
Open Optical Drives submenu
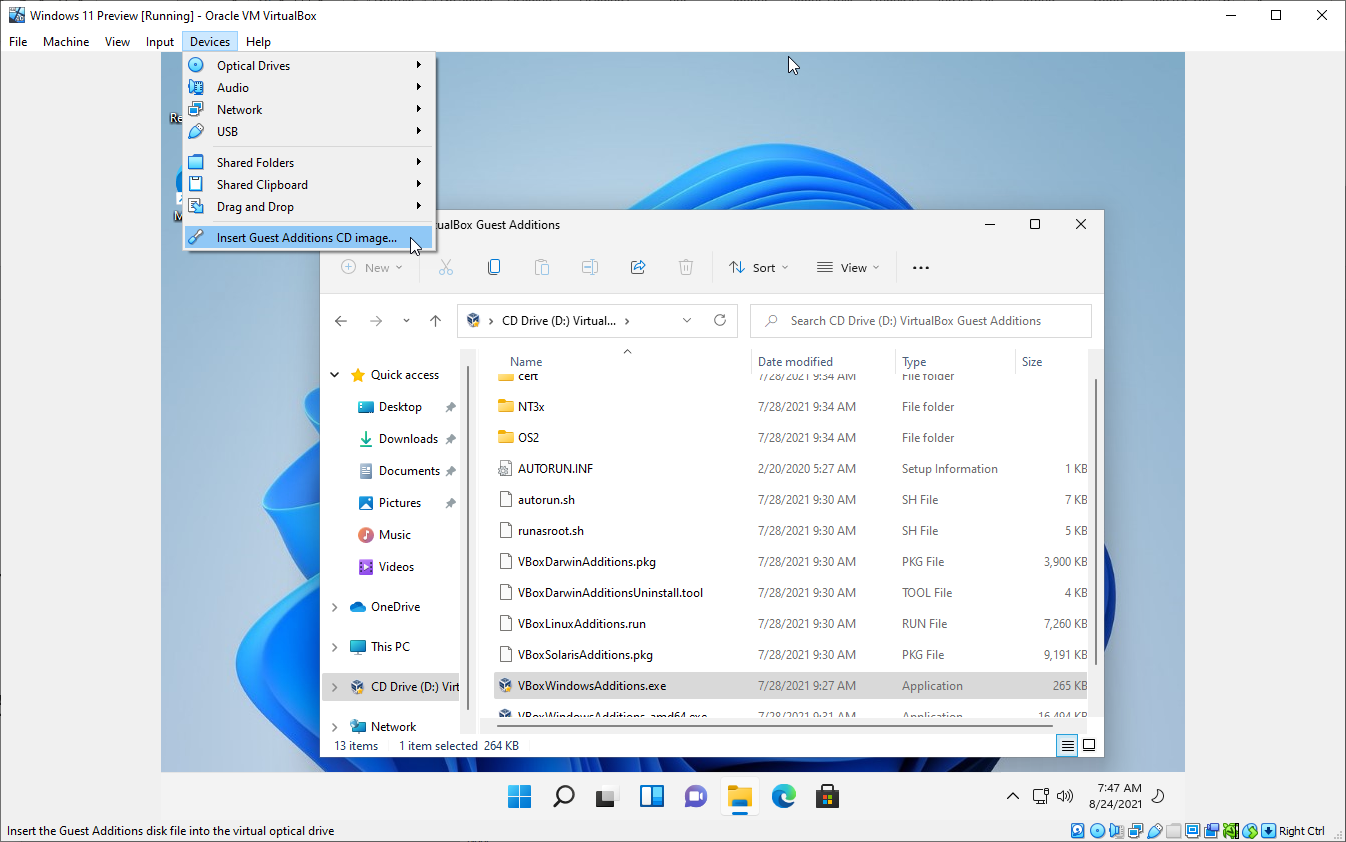(309, 65)
